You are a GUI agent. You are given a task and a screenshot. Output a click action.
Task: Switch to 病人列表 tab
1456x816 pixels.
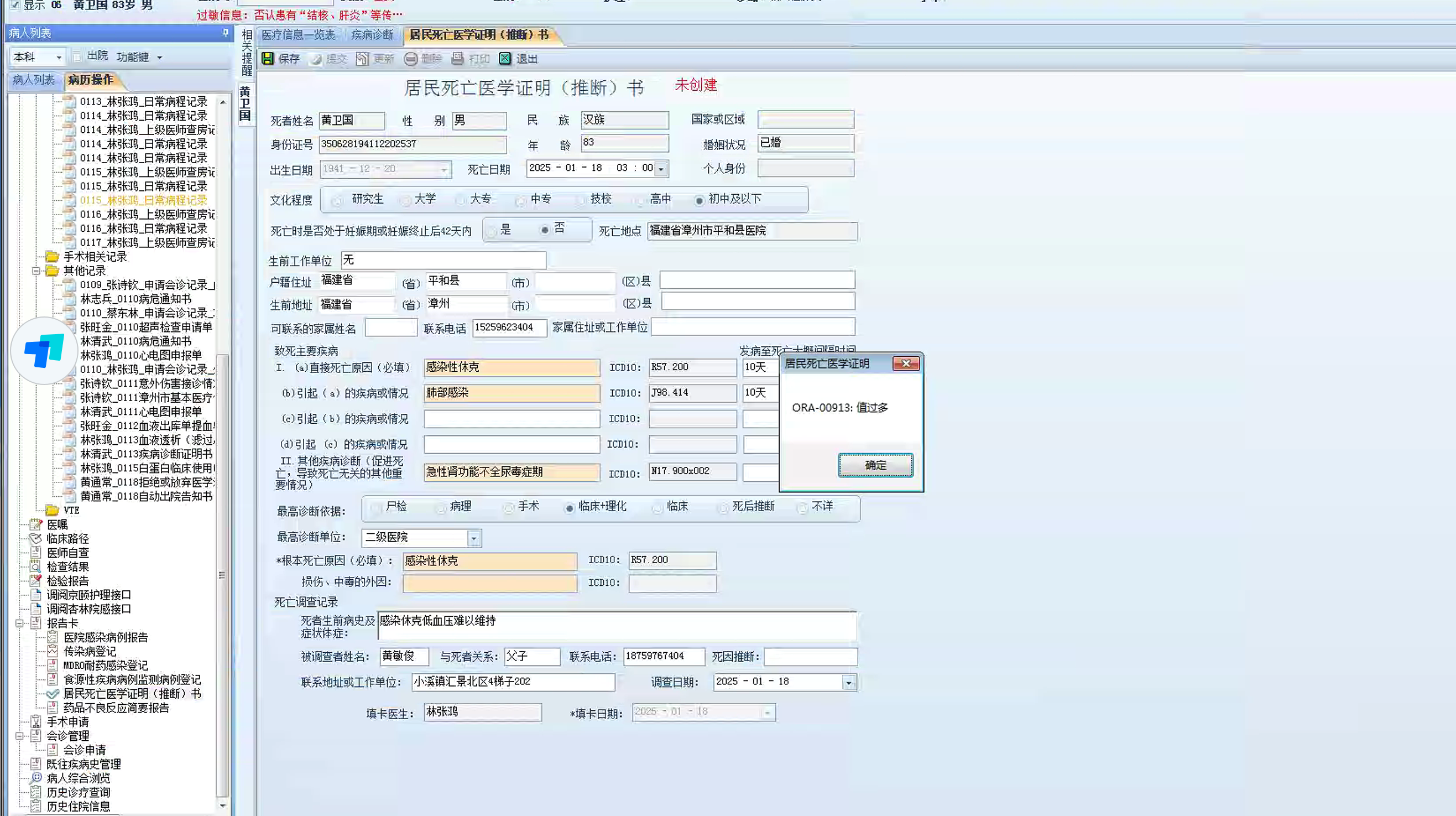pos(33,80)
